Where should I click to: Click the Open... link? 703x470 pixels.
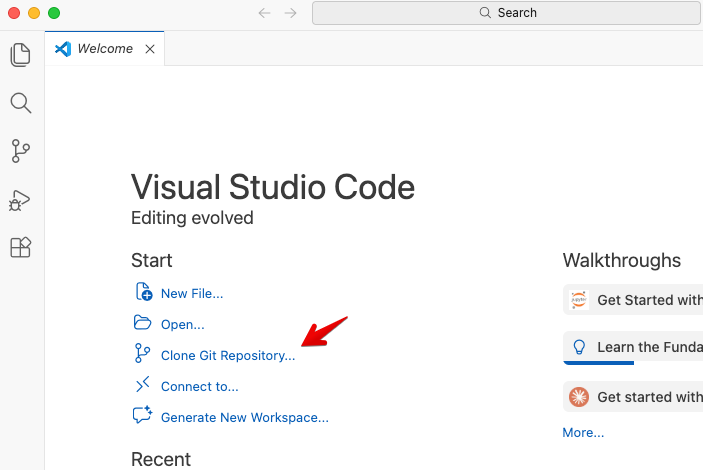(x=182, y=325)
